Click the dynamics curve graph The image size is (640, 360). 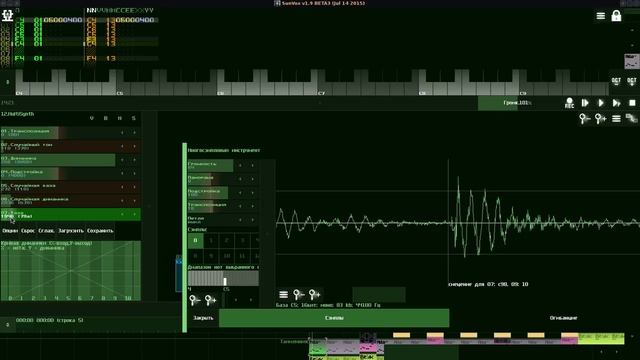[x=71, y=271]
